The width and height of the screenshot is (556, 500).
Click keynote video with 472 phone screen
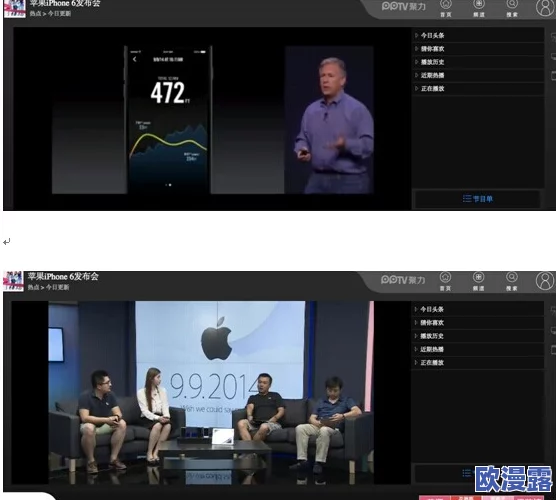[212, 118]
